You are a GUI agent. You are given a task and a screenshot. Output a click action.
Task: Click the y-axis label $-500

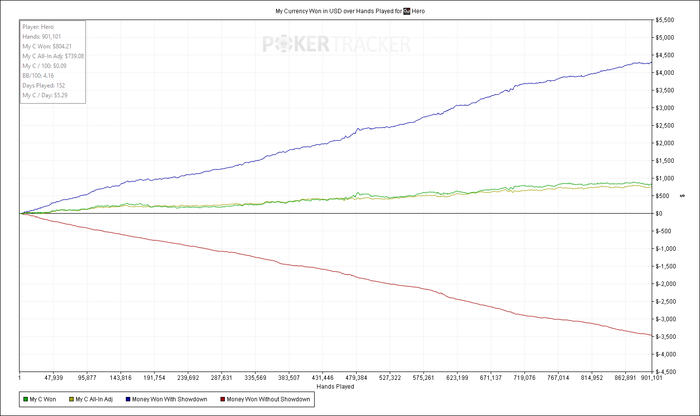tap(663, 231)
